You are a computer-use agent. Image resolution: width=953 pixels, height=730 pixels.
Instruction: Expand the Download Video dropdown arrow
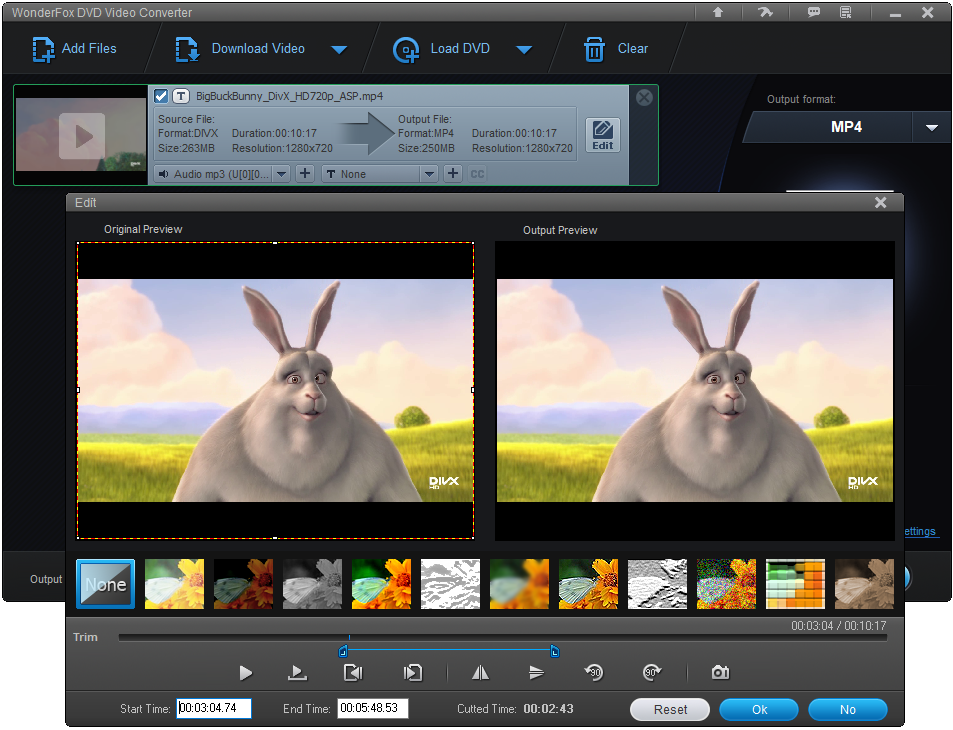coord(340,48)
